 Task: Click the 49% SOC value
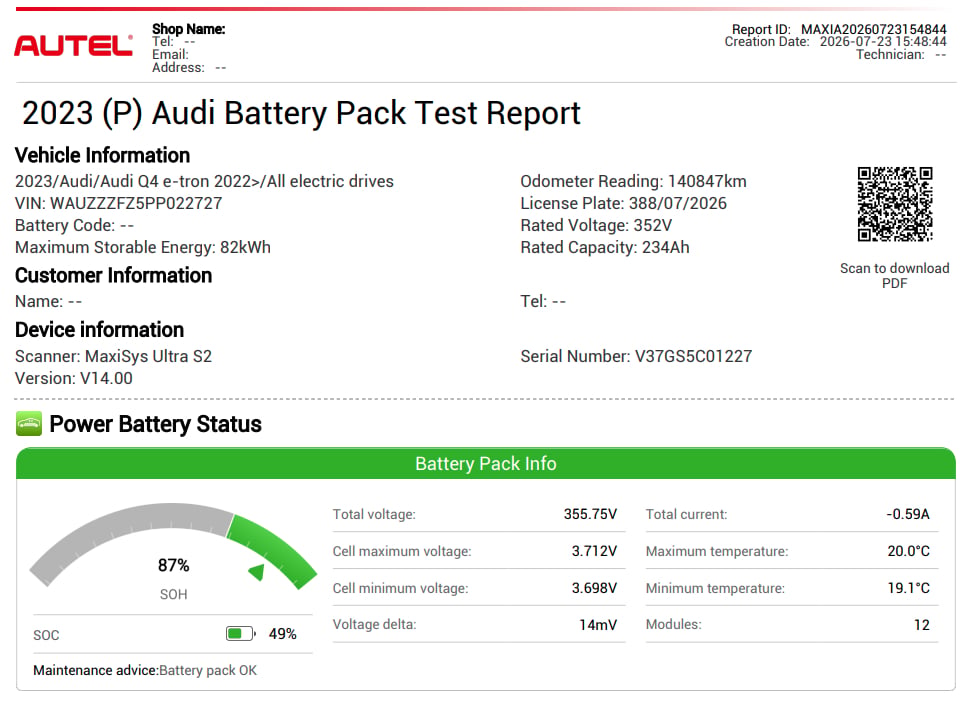[283, 634]
